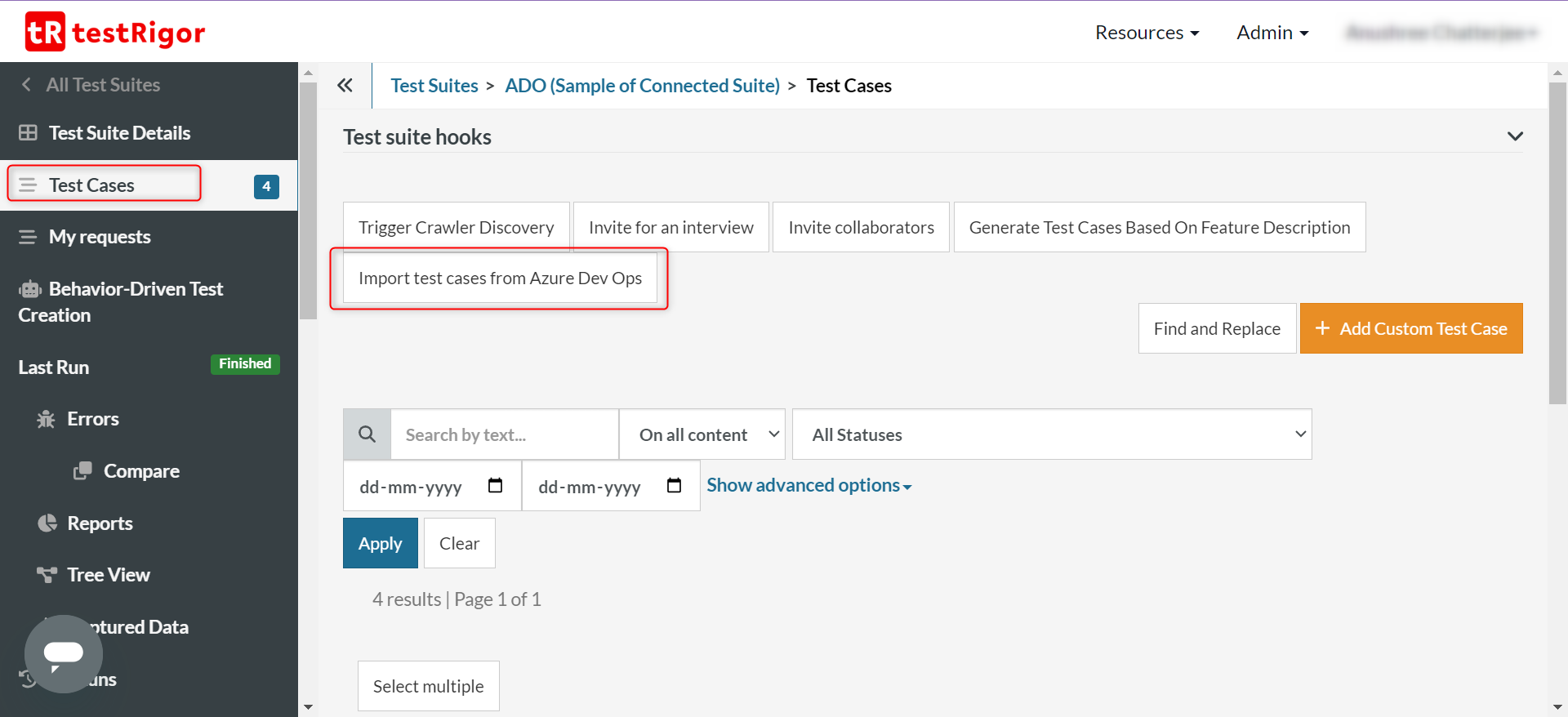Screen dimensions: 1568x717
Task: Open the chat support bubble
Action: pyautogui.click(x=64, y=653)
